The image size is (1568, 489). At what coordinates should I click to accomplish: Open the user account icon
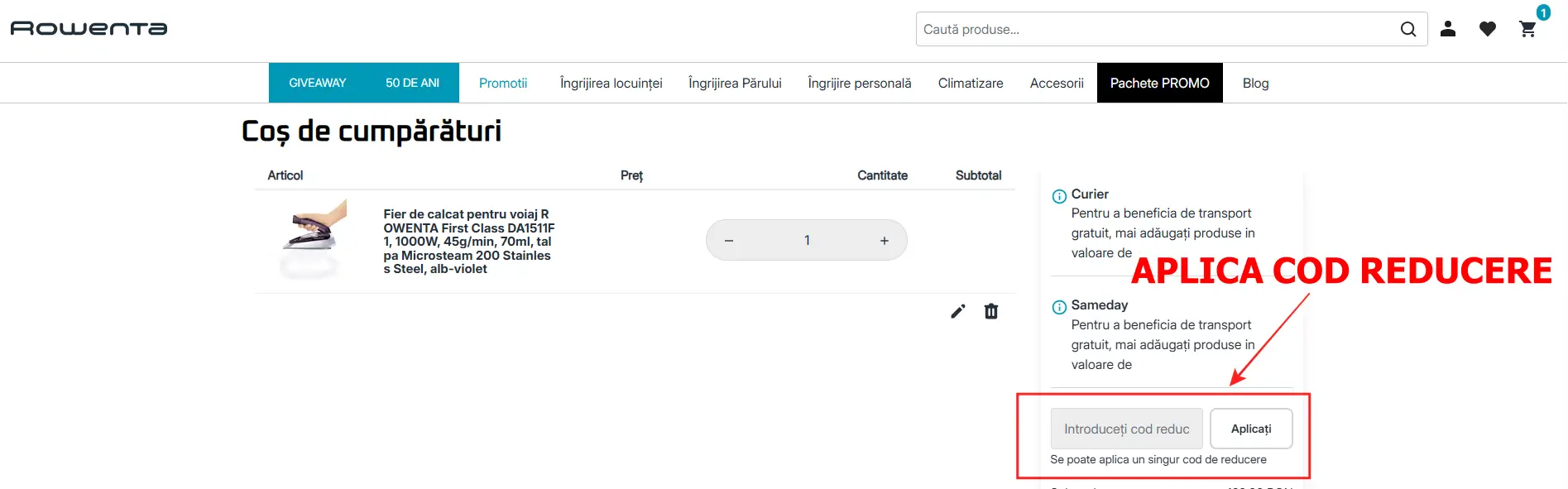click(1447, 29)
